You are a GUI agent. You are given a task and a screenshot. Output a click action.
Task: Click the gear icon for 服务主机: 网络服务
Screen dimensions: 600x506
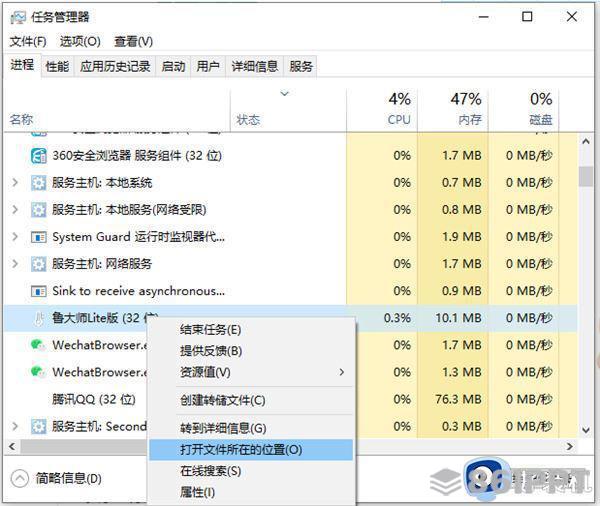[39, 264]
